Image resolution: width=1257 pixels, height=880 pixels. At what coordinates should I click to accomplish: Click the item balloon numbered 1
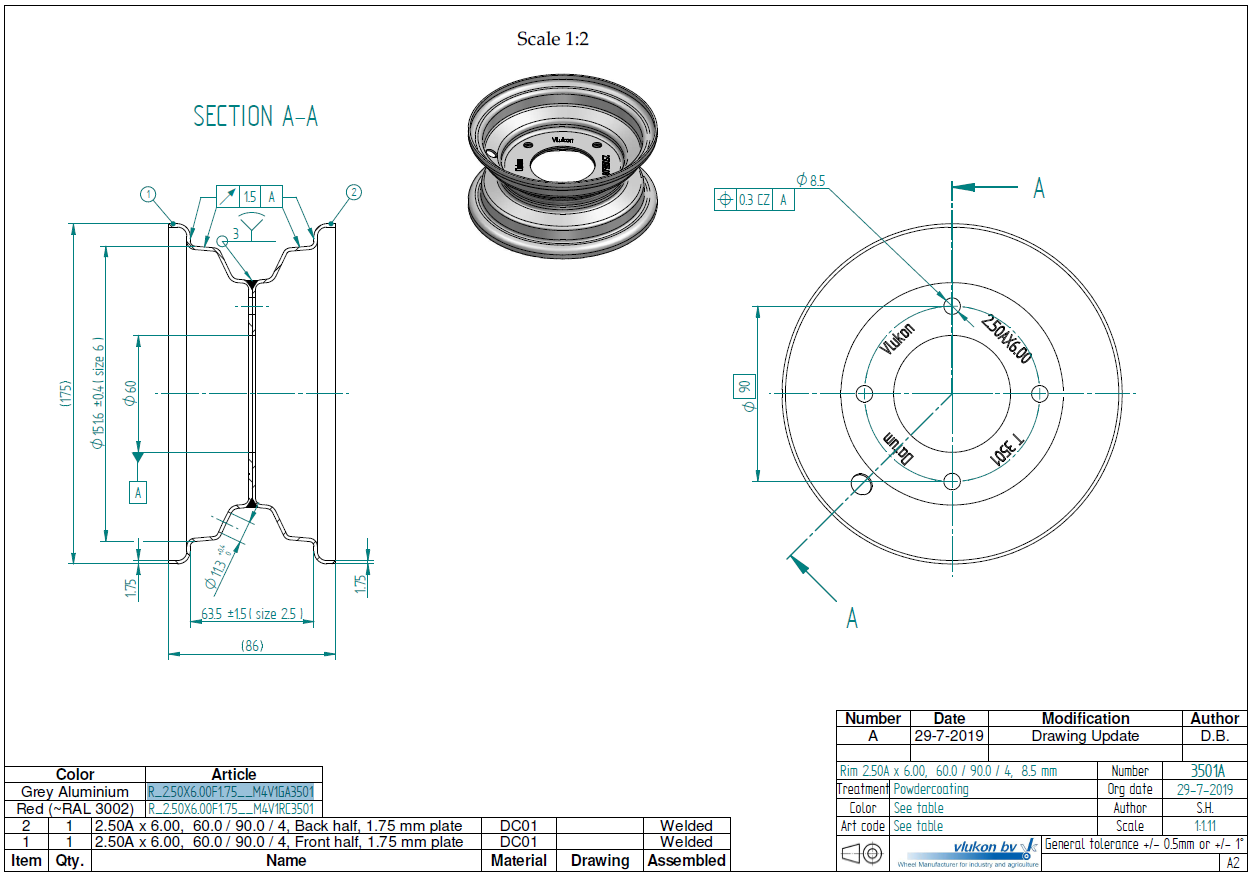click(x=149, y=194)
